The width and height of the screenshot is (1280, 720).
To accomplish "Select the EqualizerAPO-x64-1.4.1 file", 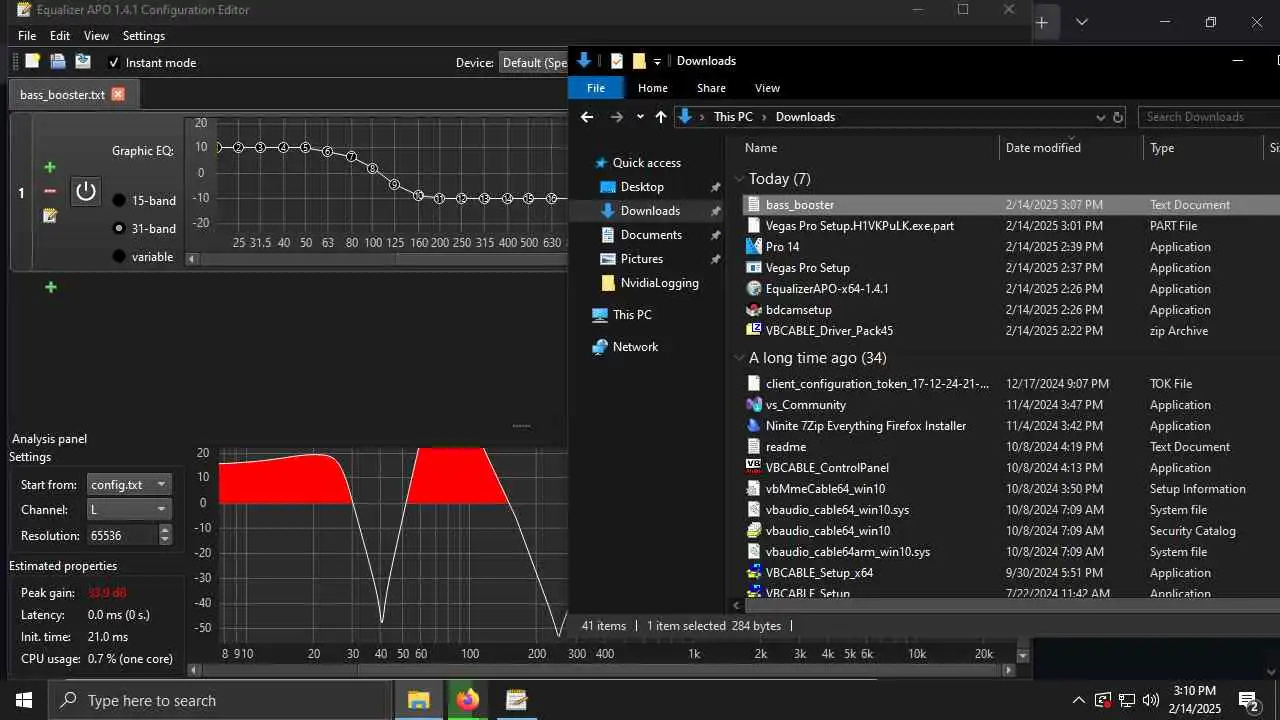I will pos(826,289).
